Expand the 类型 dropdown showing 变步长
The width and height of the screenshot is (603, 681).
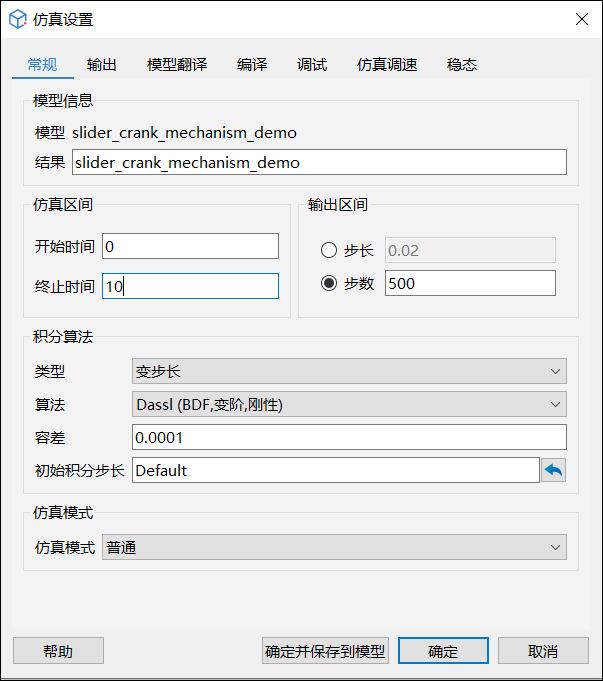pyautogui.click(x=348, y=372)
